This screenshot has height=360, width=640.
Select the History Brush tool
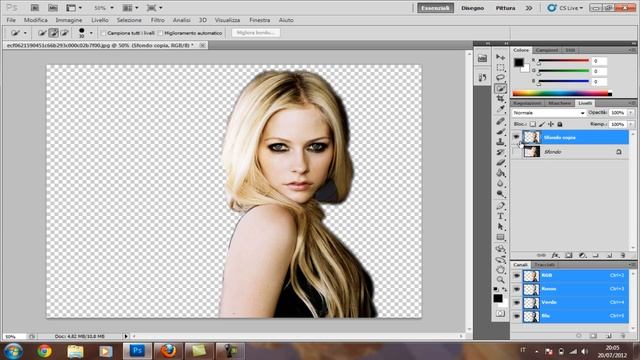500,152
